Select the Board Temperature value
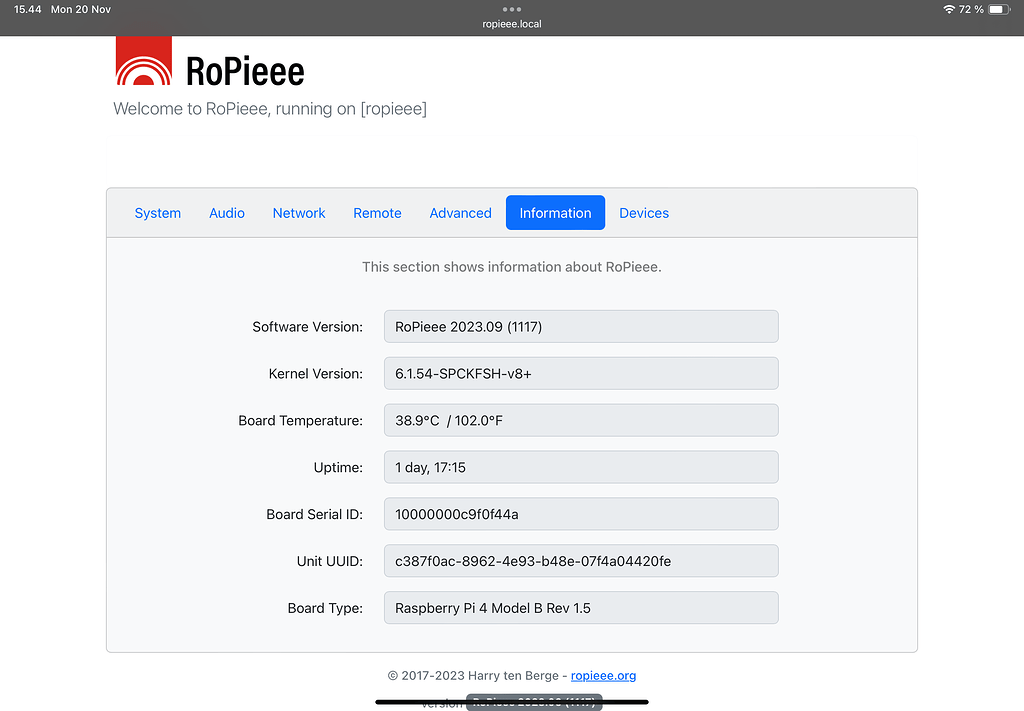This screenshot has width=1024, height=711. click(580, 420)
